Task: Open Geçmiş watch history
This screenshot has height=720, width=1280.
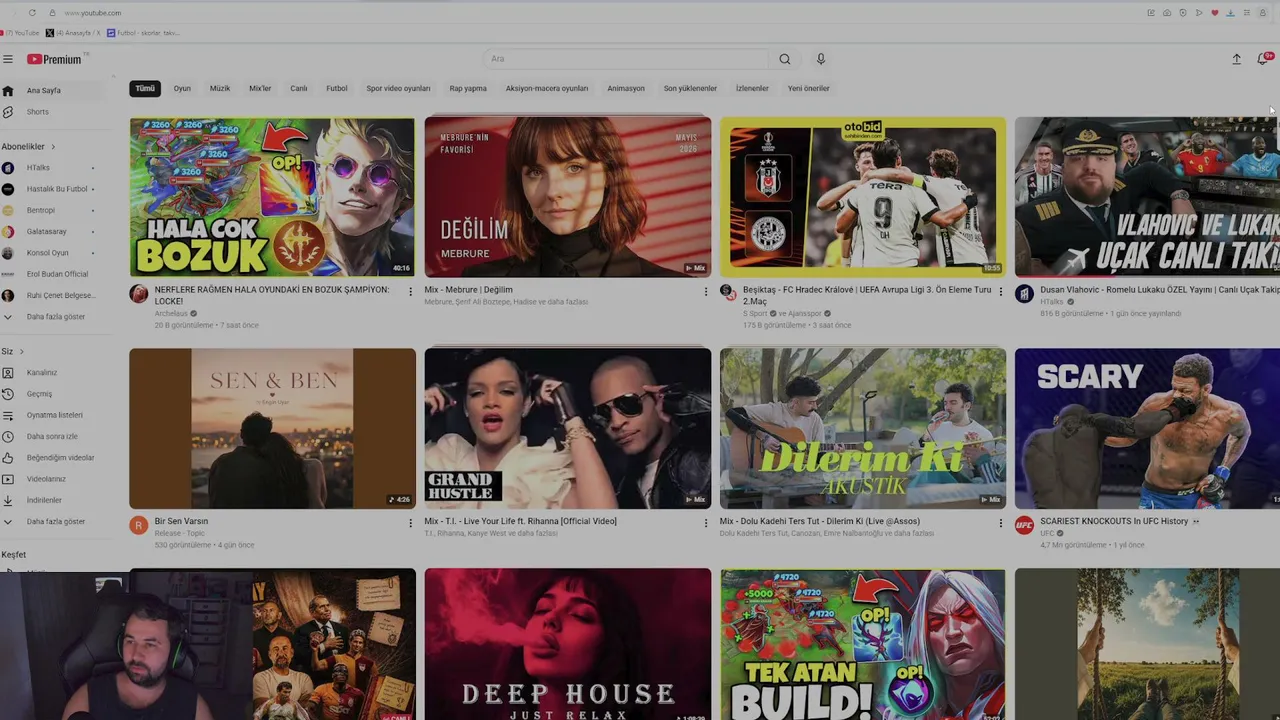Action: (52, 394)
